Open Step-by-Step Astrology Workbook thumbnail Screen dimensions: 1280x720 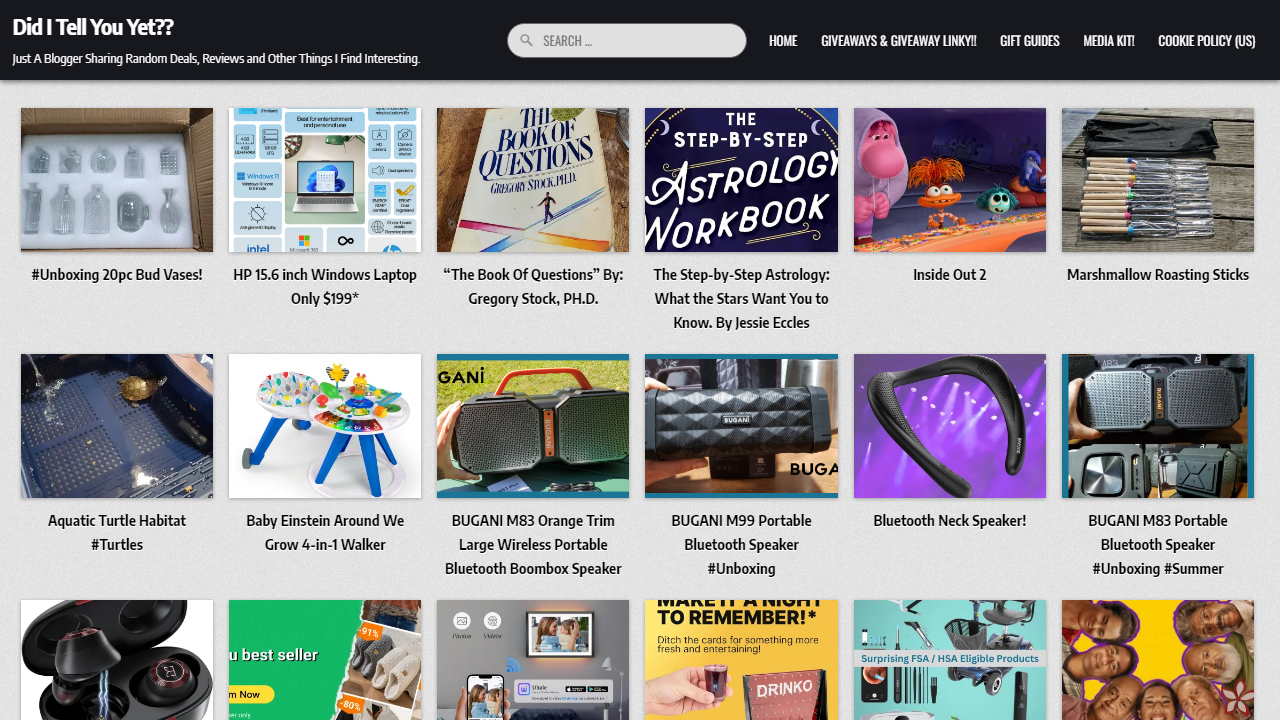click(741, 180)
